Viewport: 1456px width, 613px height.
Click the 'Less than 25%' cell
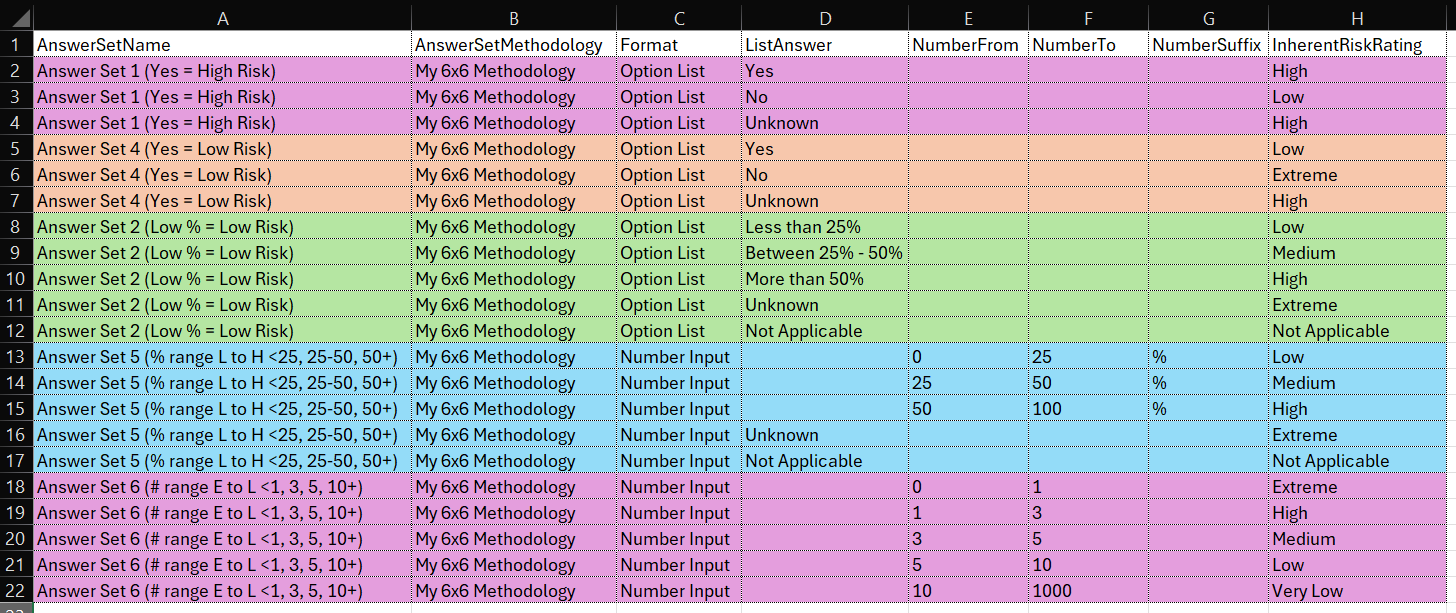pos(824,227)
